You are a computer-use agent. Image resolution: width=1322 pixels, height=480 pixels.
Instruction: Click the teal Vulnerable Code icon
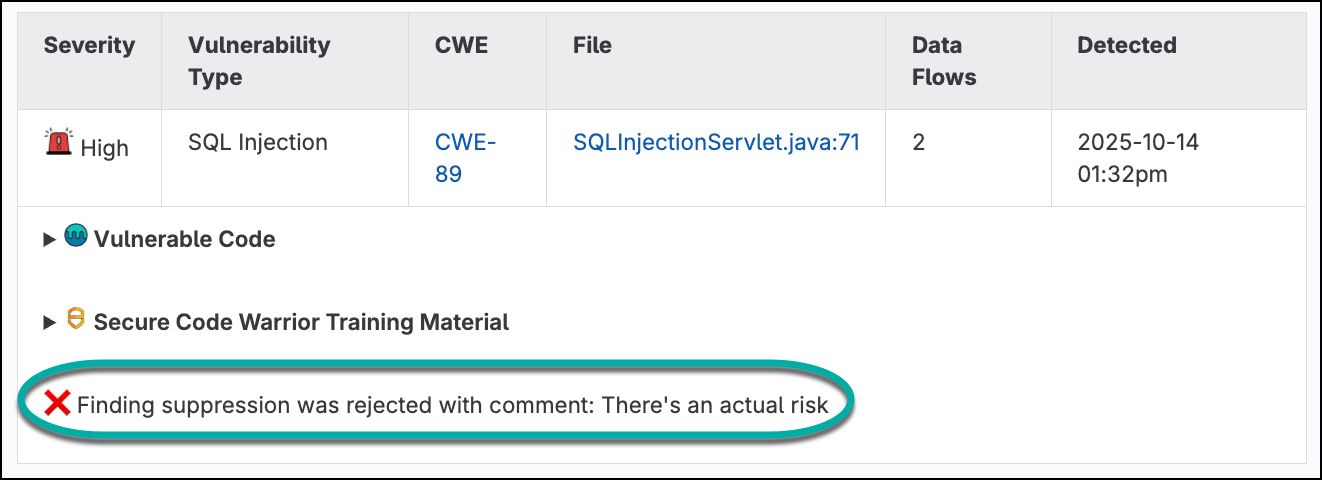[76, 237]
